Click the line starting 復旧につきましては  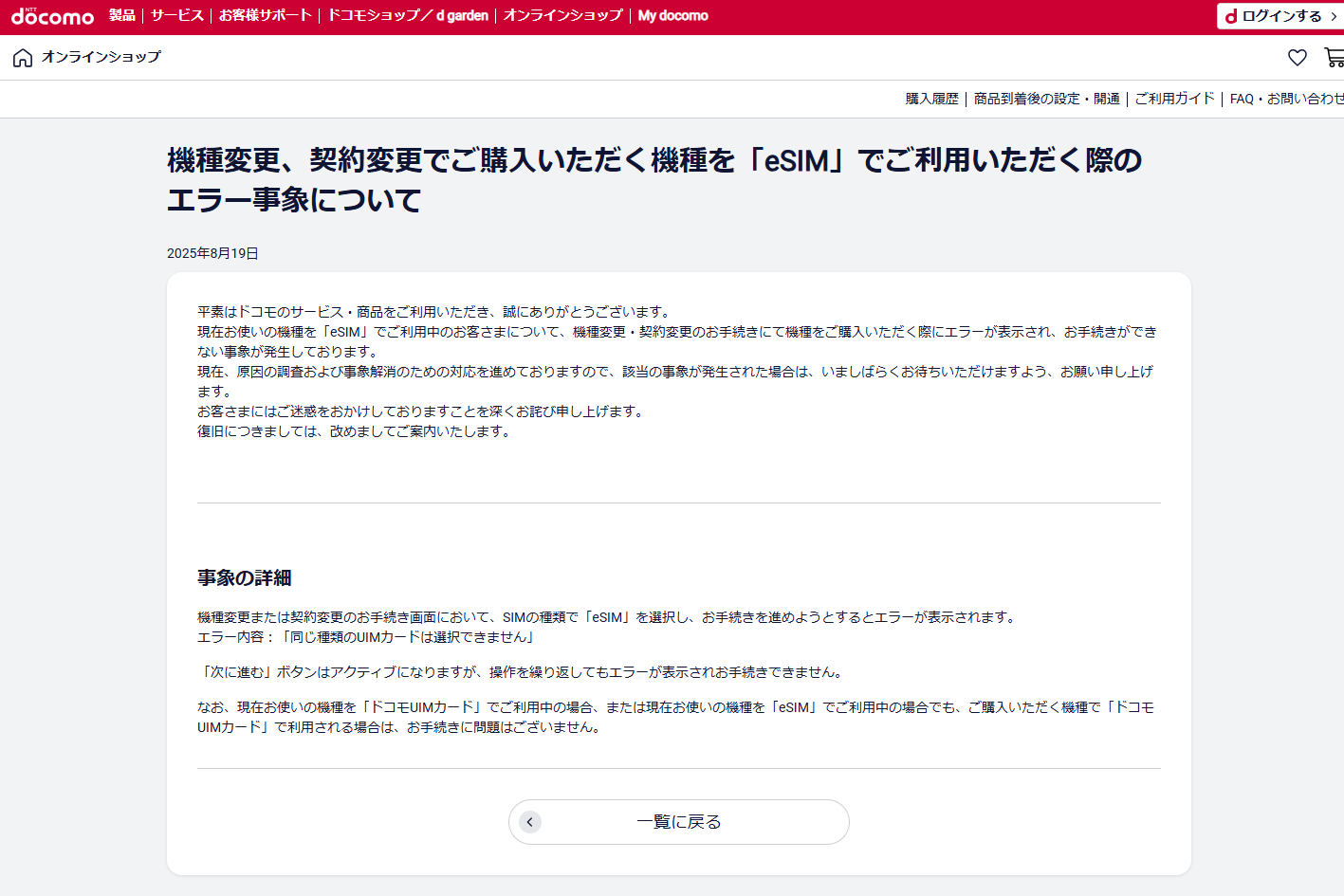pos(355,431)
